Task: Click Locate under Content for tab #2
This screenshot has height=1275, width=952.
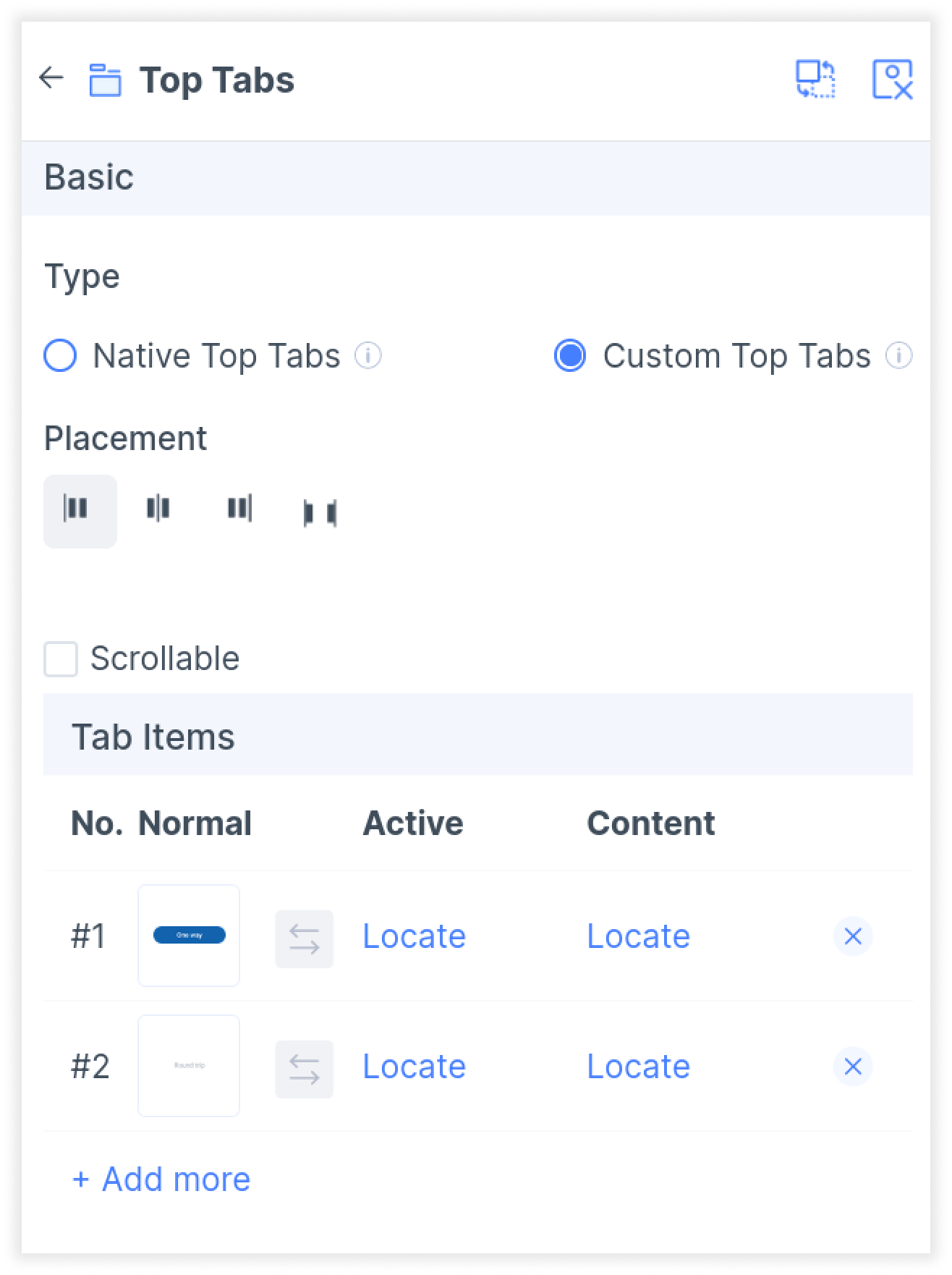Action: pyautogui.click(x=638, y=1067)
